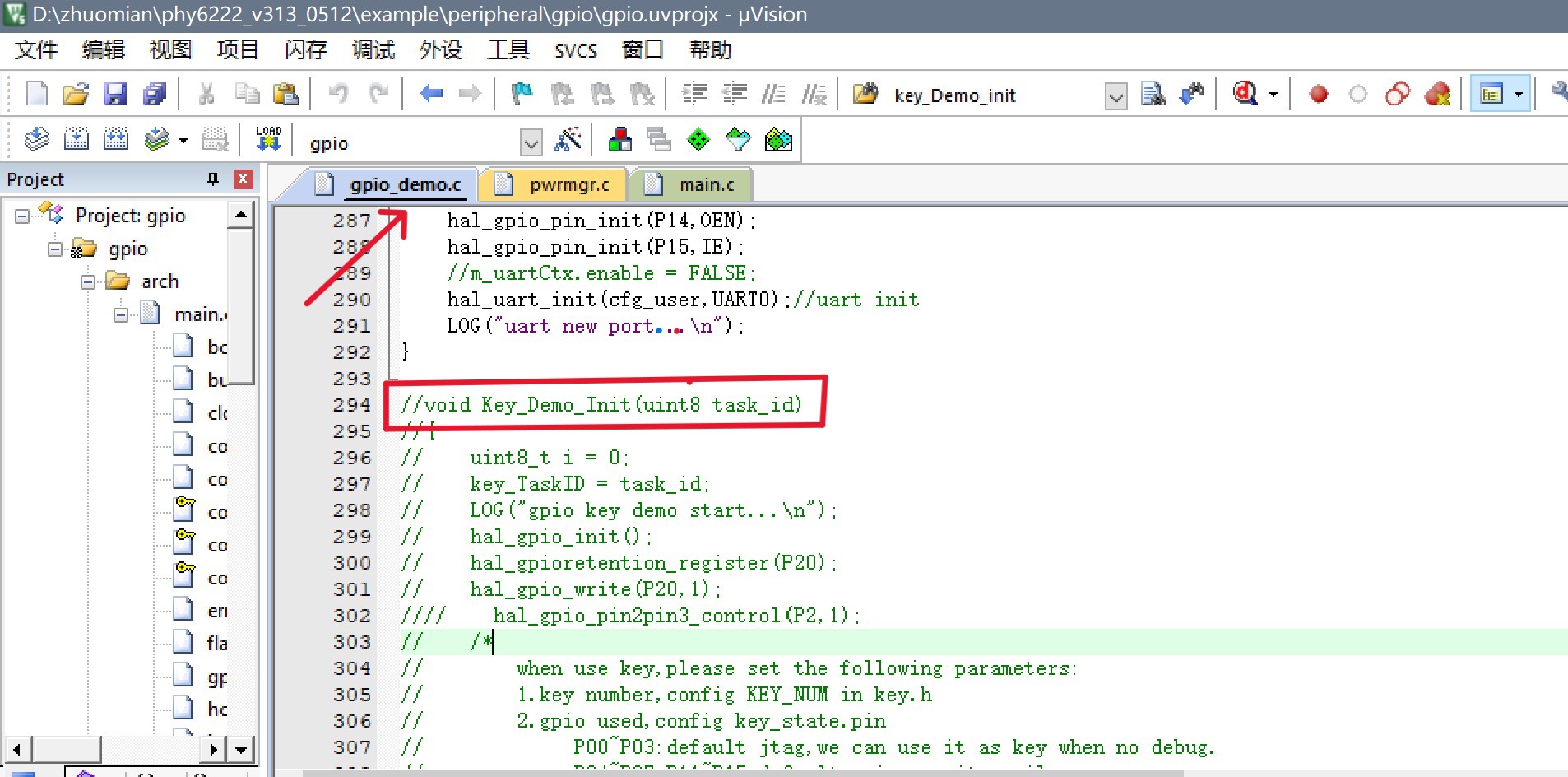Open the 视图 menu
The height and width of the screenshot is (777, 1568).
tap(170, 50)
